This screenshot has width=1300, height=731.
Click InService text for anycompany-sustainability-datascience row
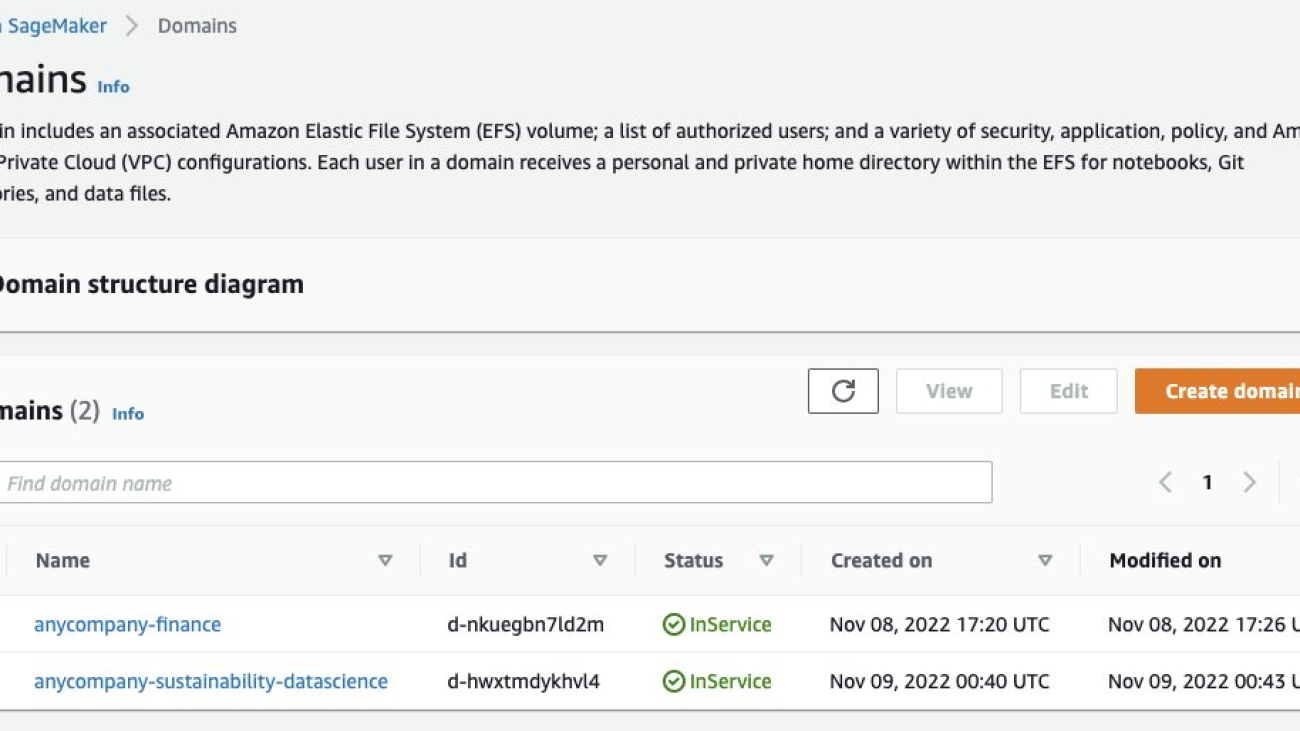click(x=730, y=682)
